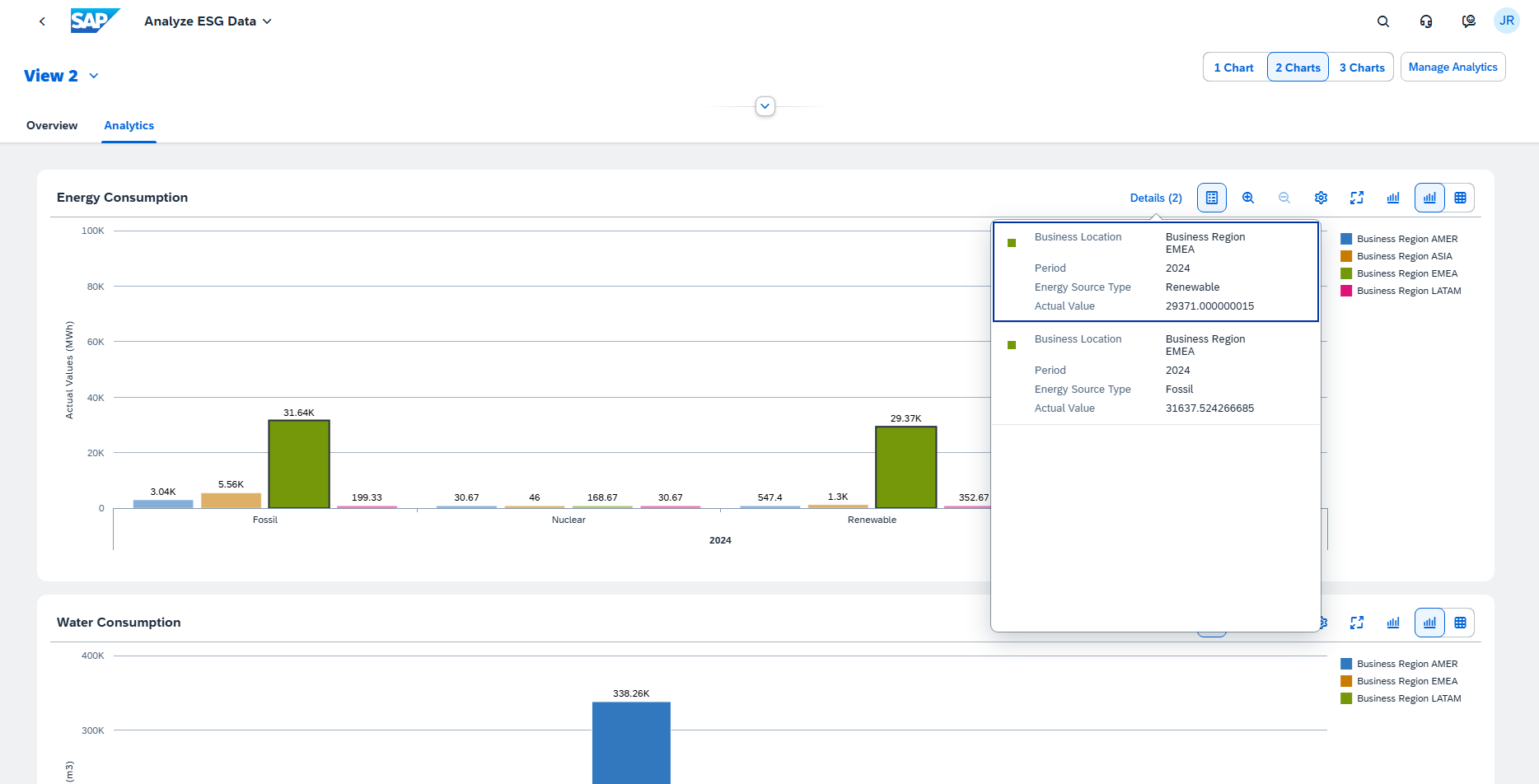Click the Details (2) link
Viewport: 1539px width, 784px height.
[x=1155, y=198]
